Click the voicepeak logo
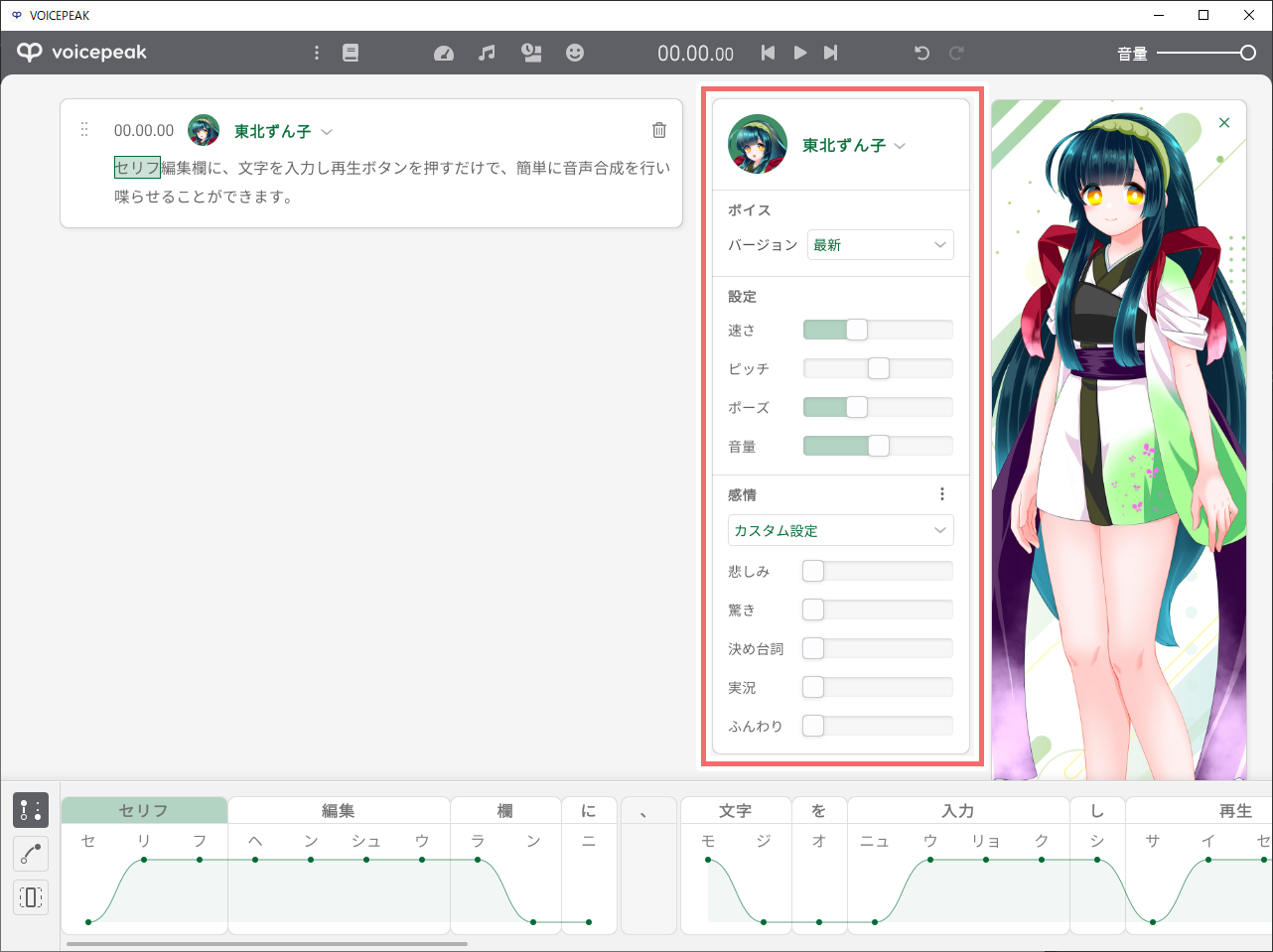Screen dimensions: 1273x952 click(81, 52)
